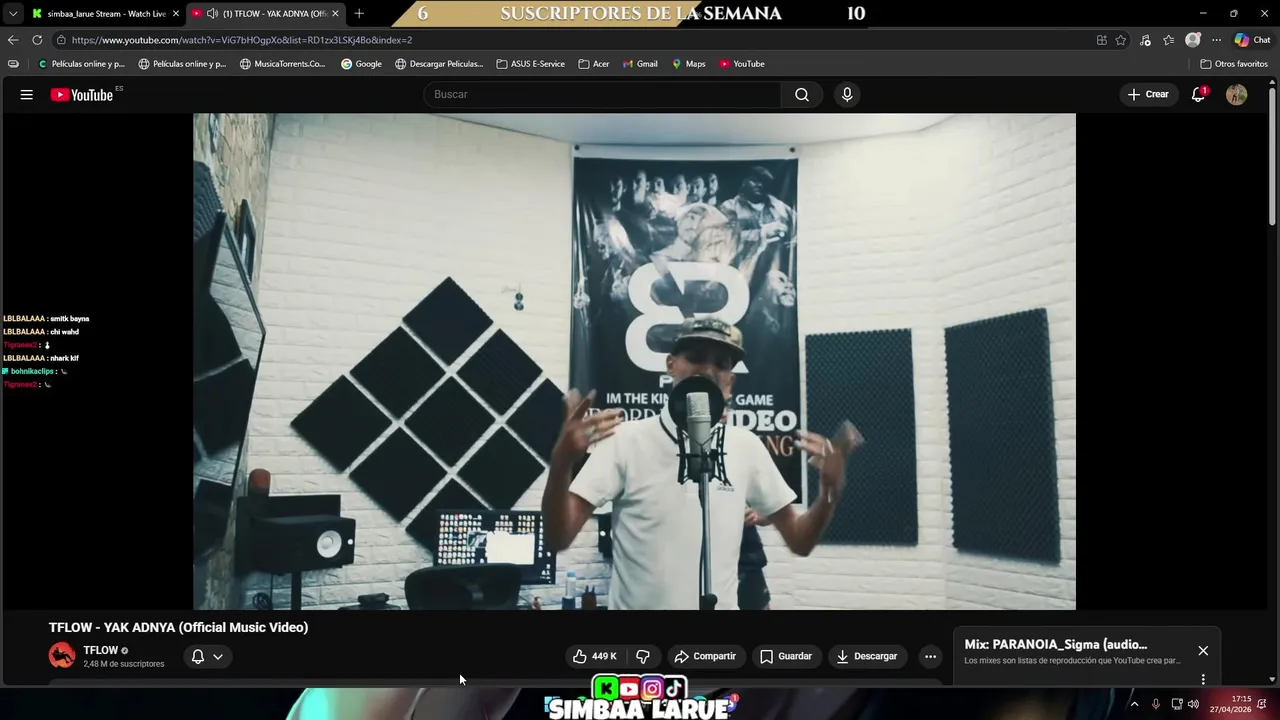
Task: Open taskbar volume control
Action: point(1193,704)
